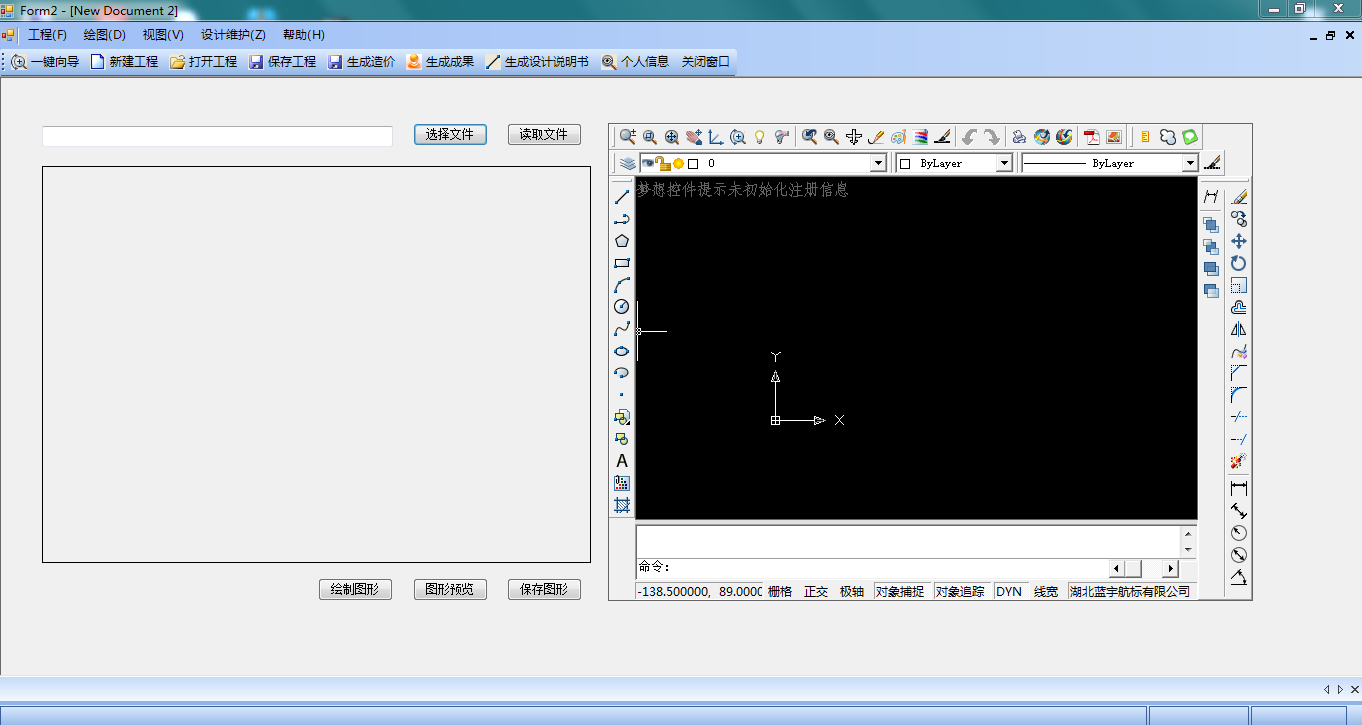Open the 帮助(H) menu

coord(304,35)
